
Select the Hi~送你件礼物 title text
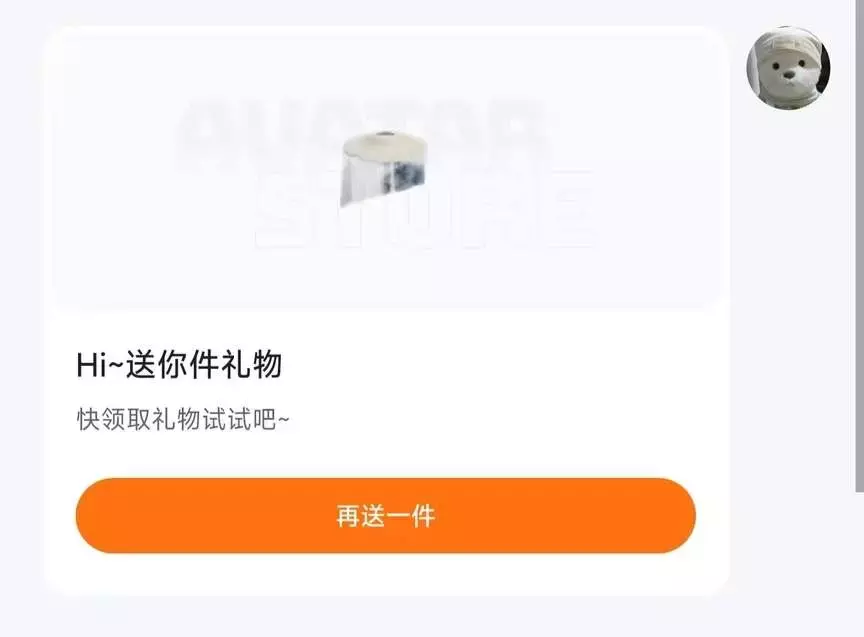click(x=179, y=365)
